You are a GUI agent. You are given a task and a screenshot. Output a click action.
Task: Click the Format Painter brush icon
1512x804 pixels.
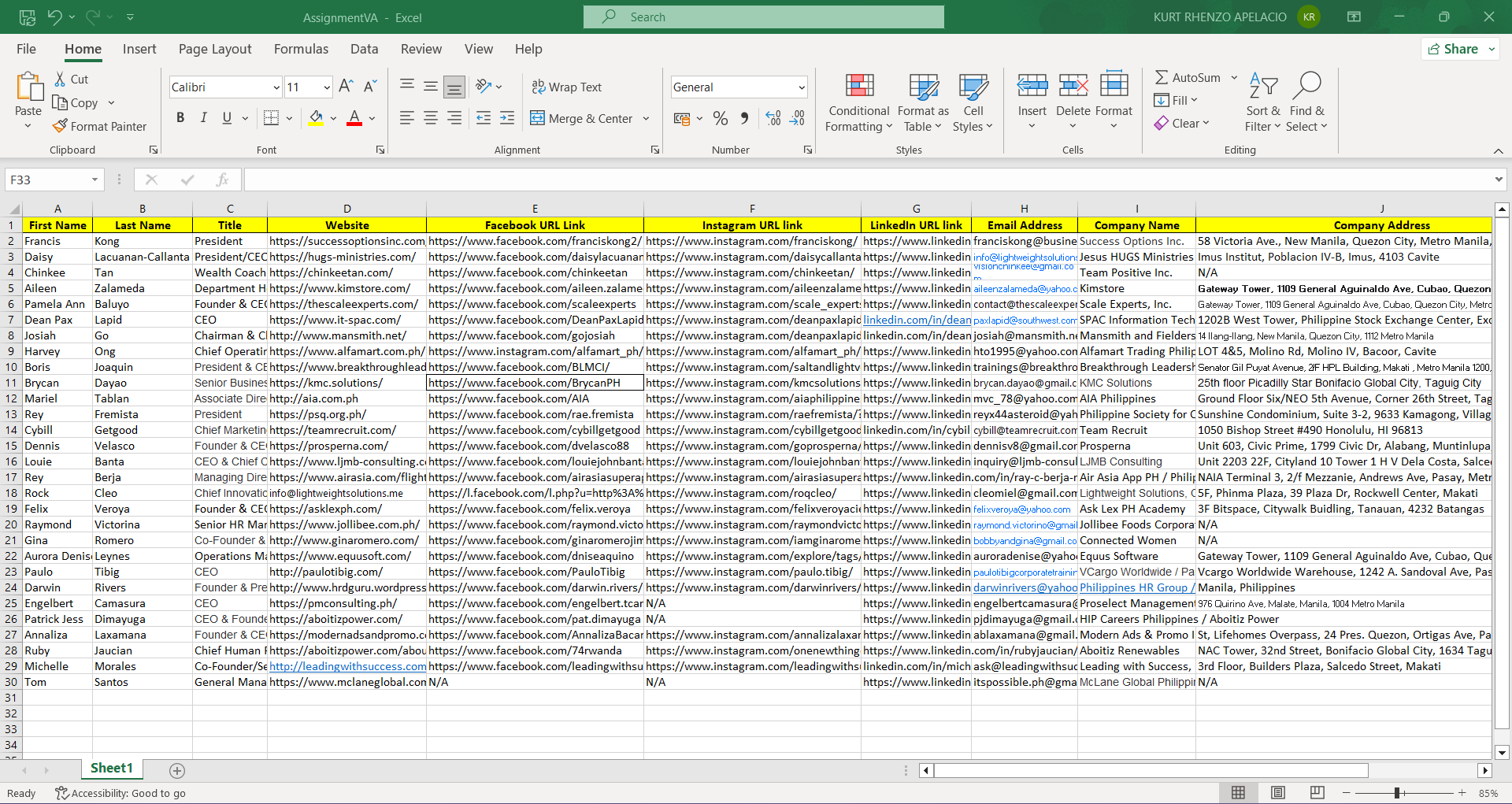click(60, 126)
